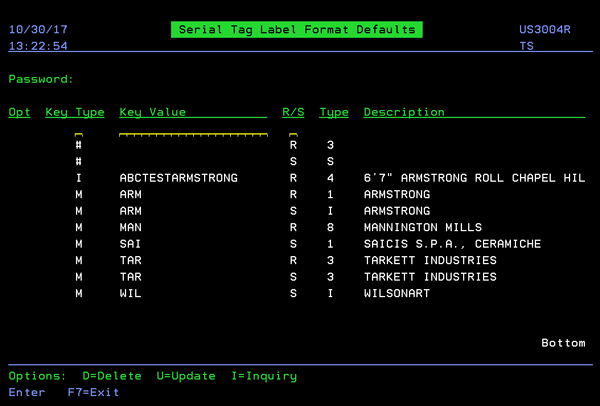The width and height of the screenshot is (600, 406).
Task: Click the Serial Tag Label Format Defaults title
Action: point(297,29)
